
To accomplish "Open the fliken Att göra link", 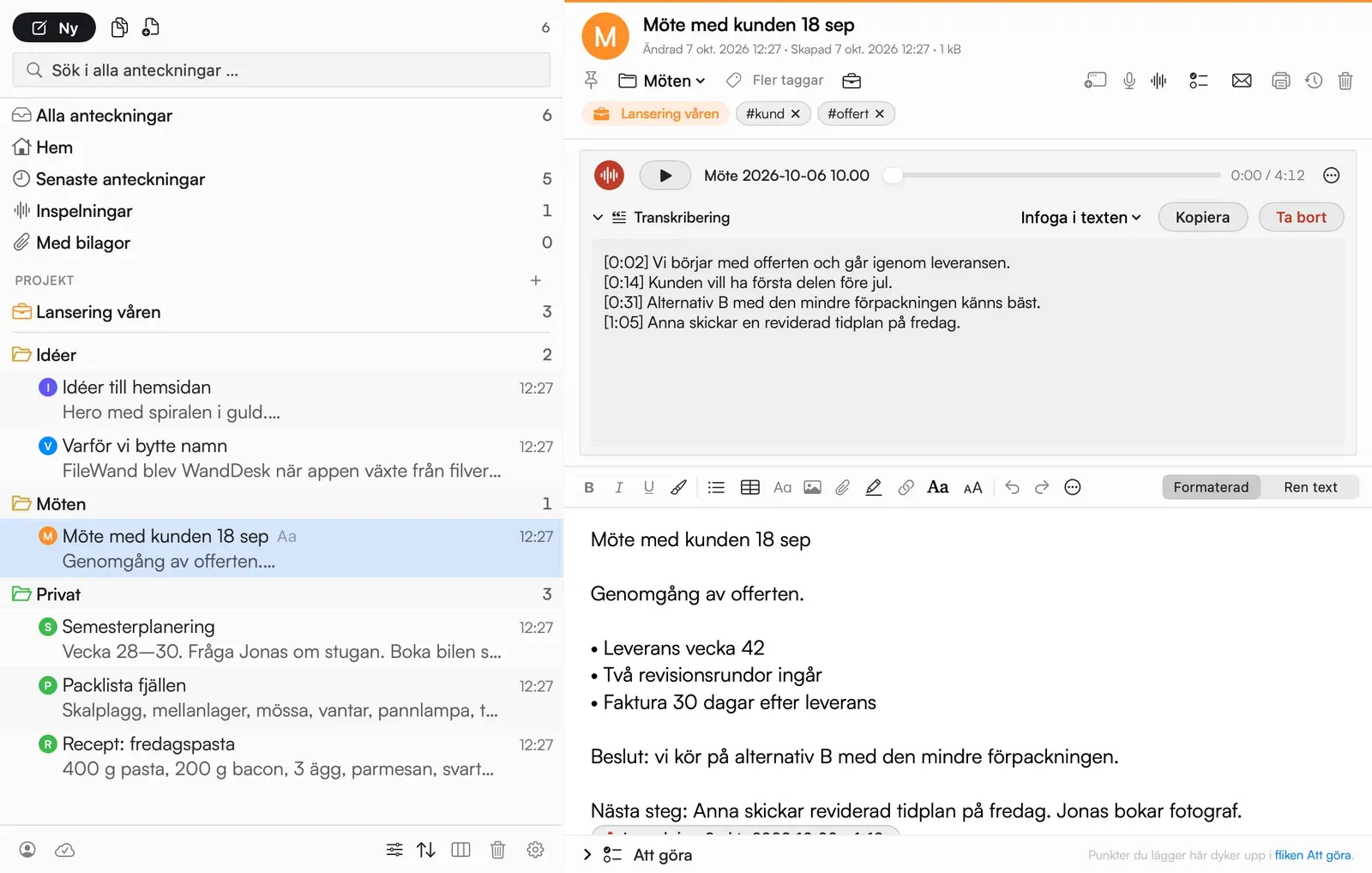I will [1313, 855].
